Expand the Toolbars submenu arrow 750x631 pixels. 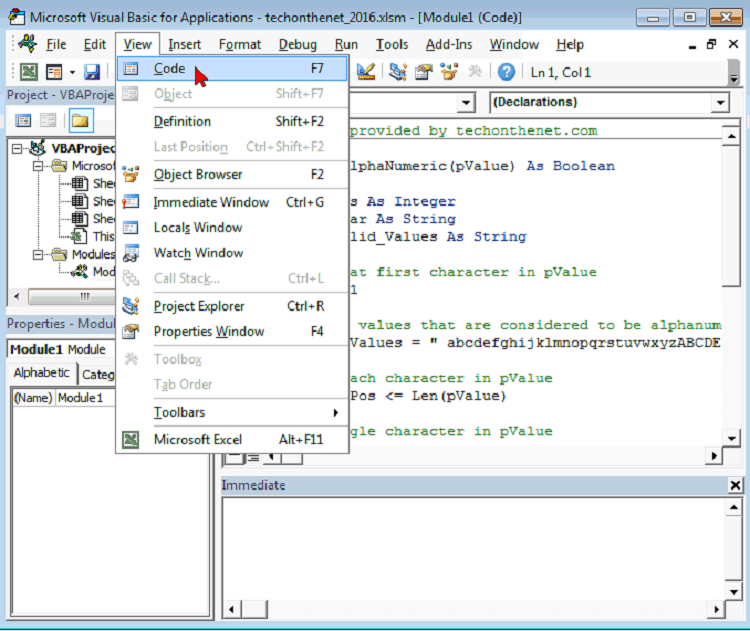tap(336, 412)
